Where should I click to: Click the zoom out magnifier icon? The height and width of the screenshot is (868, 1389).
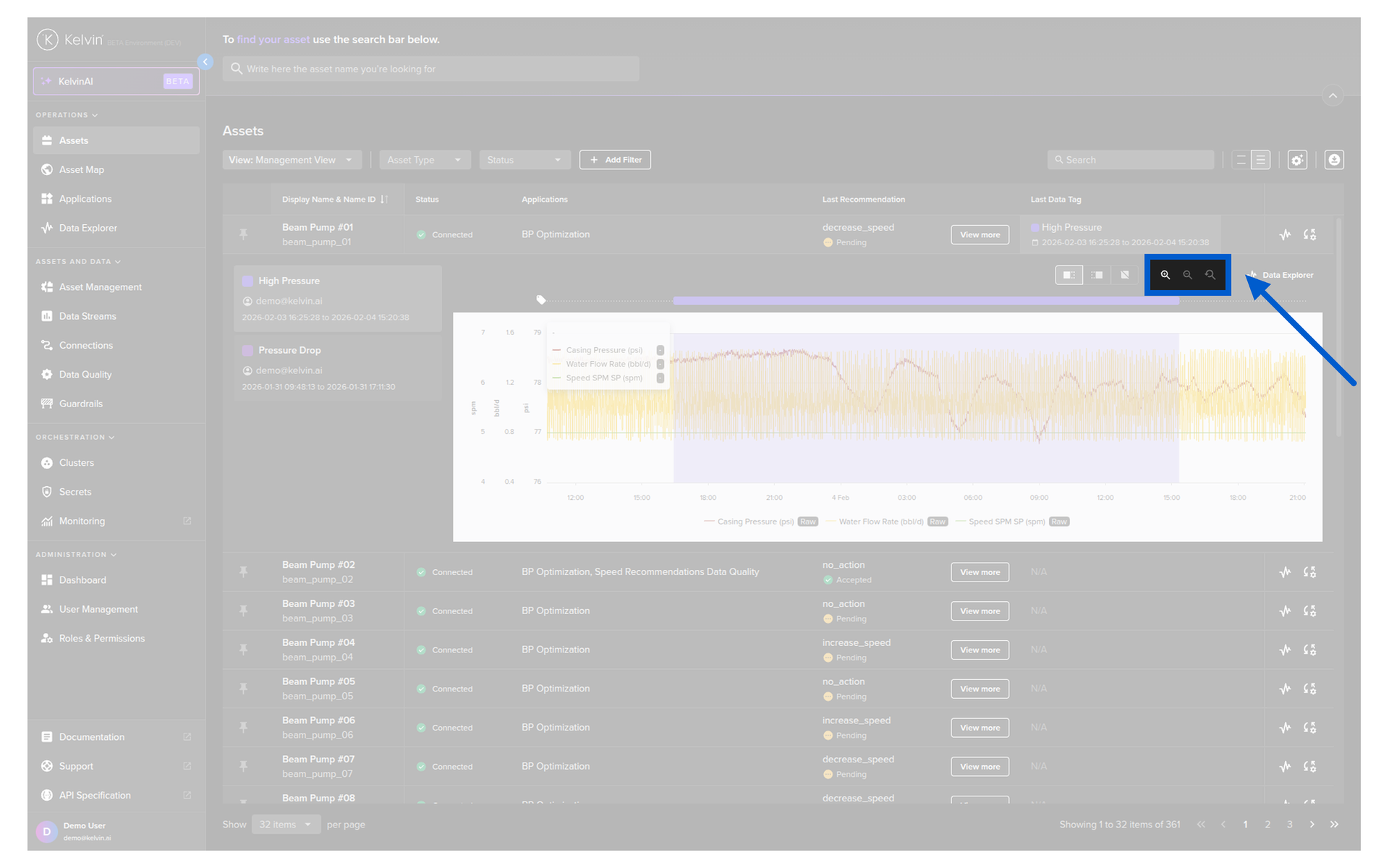(x=1187, y=275)
